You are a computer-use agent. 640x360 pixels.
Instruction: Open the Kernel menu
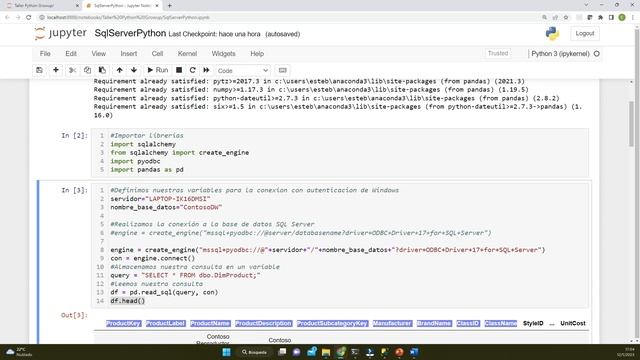pos(187,53)
